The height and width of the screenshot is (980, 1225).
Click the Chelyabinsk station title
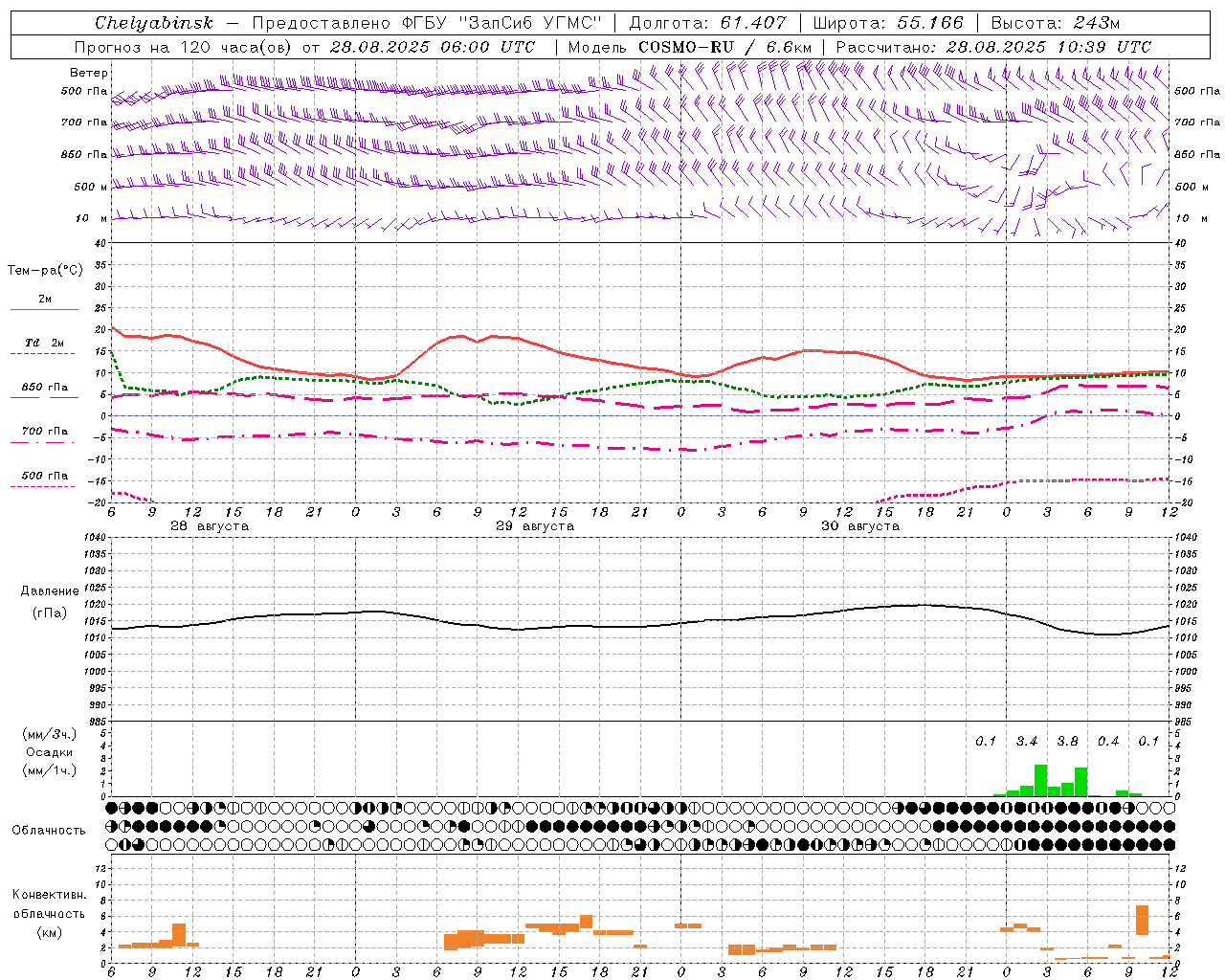coord(153,23)
